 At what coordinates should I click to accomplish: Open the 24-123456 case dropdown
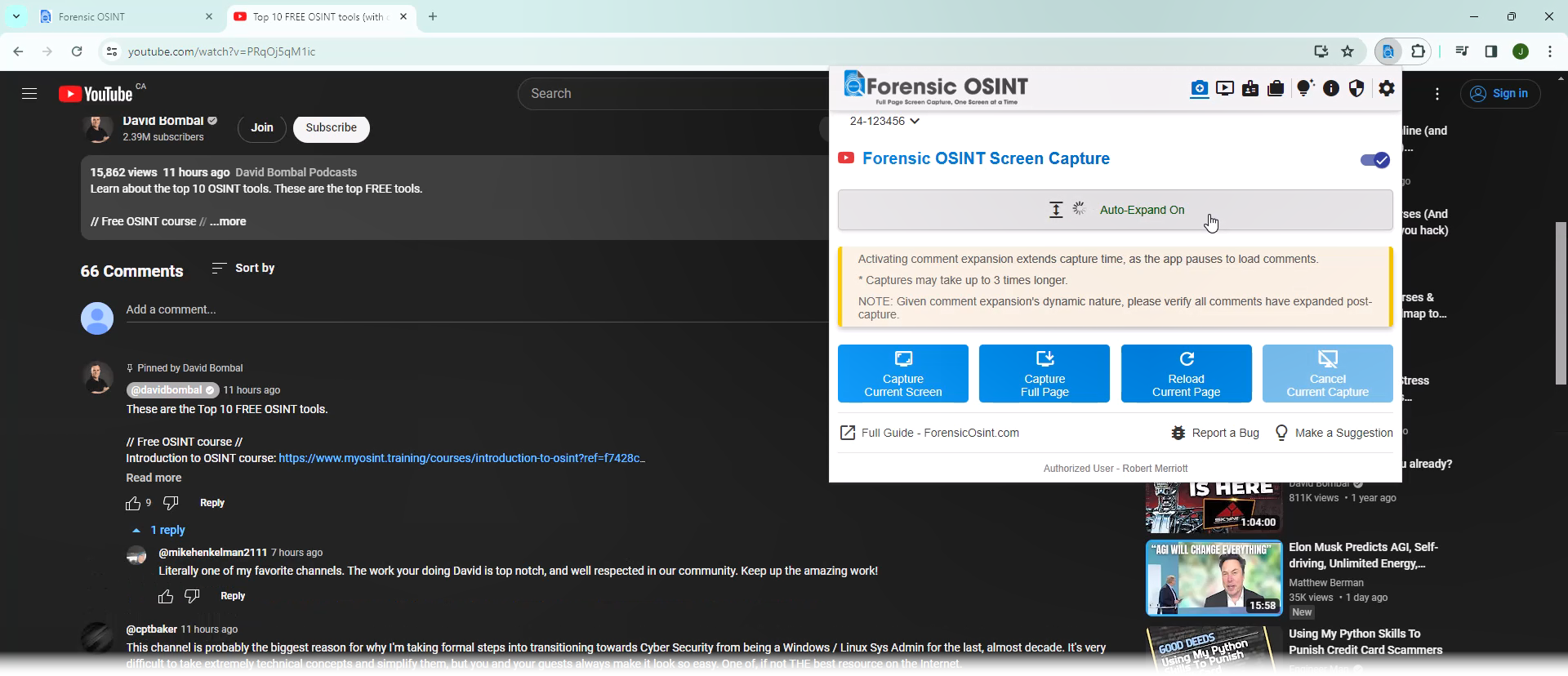point(884,121)
